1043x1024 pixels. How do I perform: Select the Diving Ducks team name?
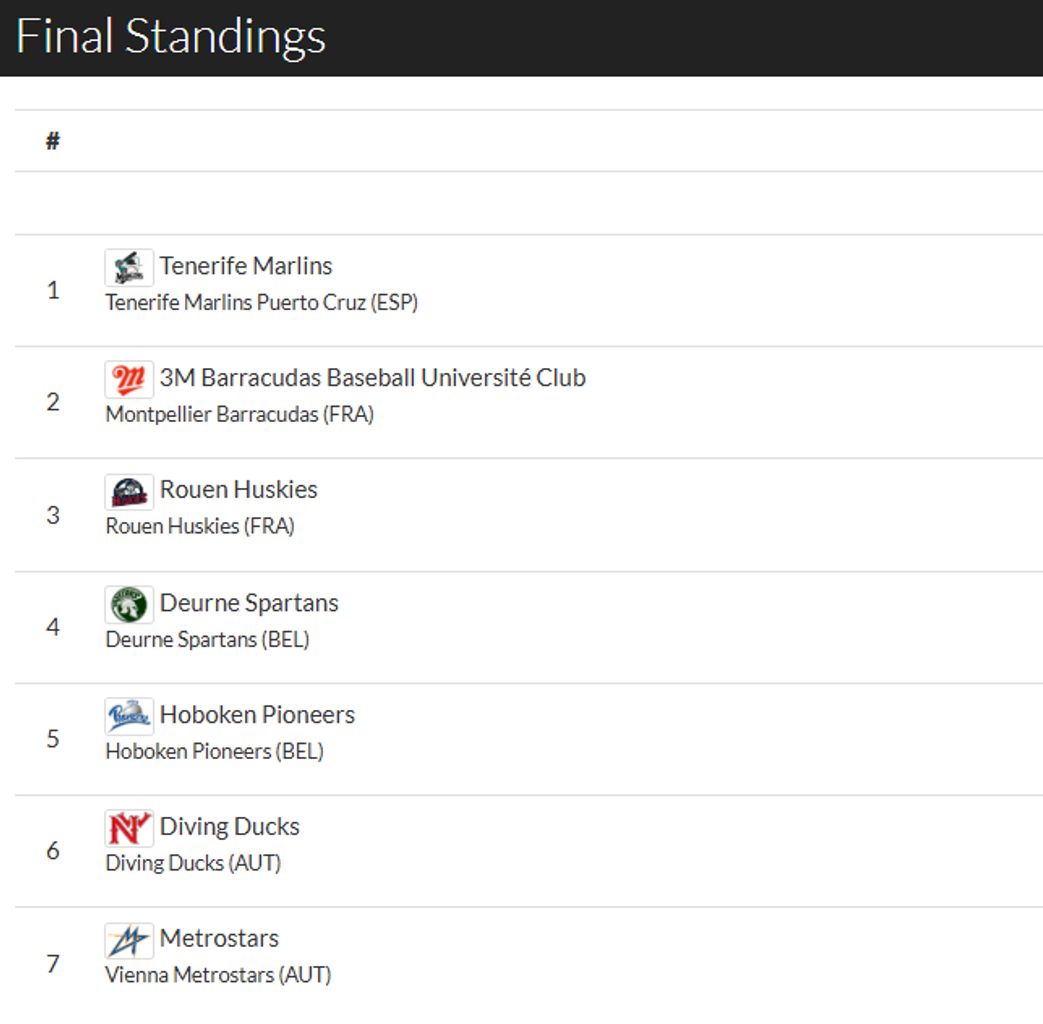pos(229,827)
